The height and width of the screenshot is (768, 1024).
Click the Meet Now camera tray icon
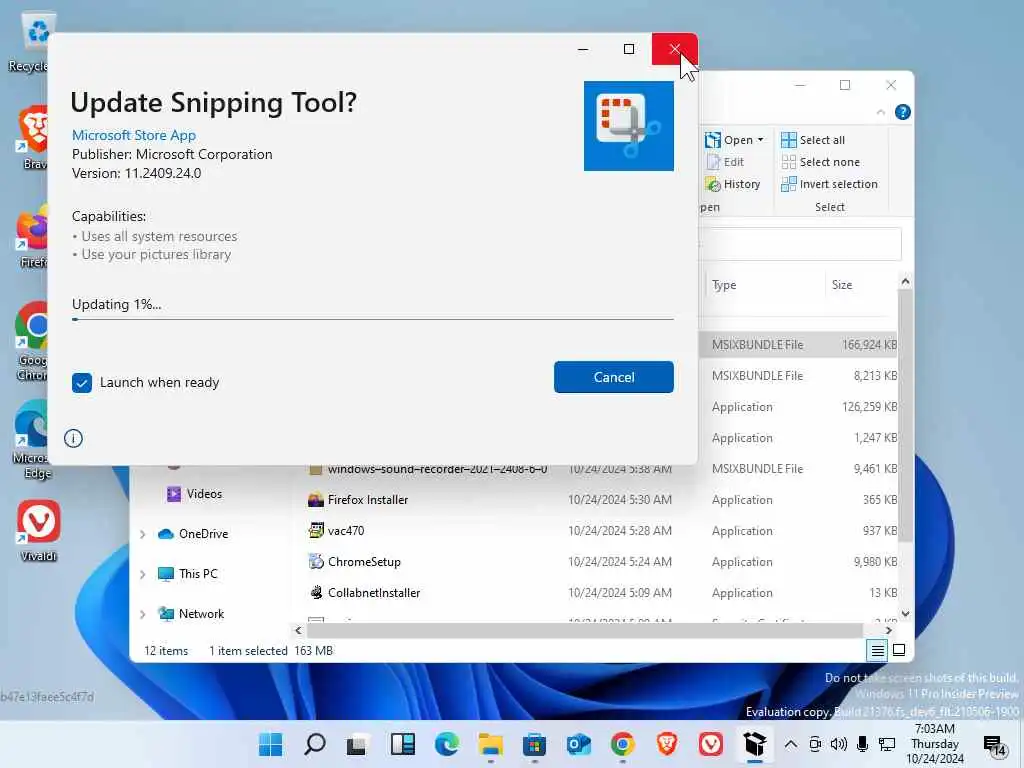[x=815, y=744]
